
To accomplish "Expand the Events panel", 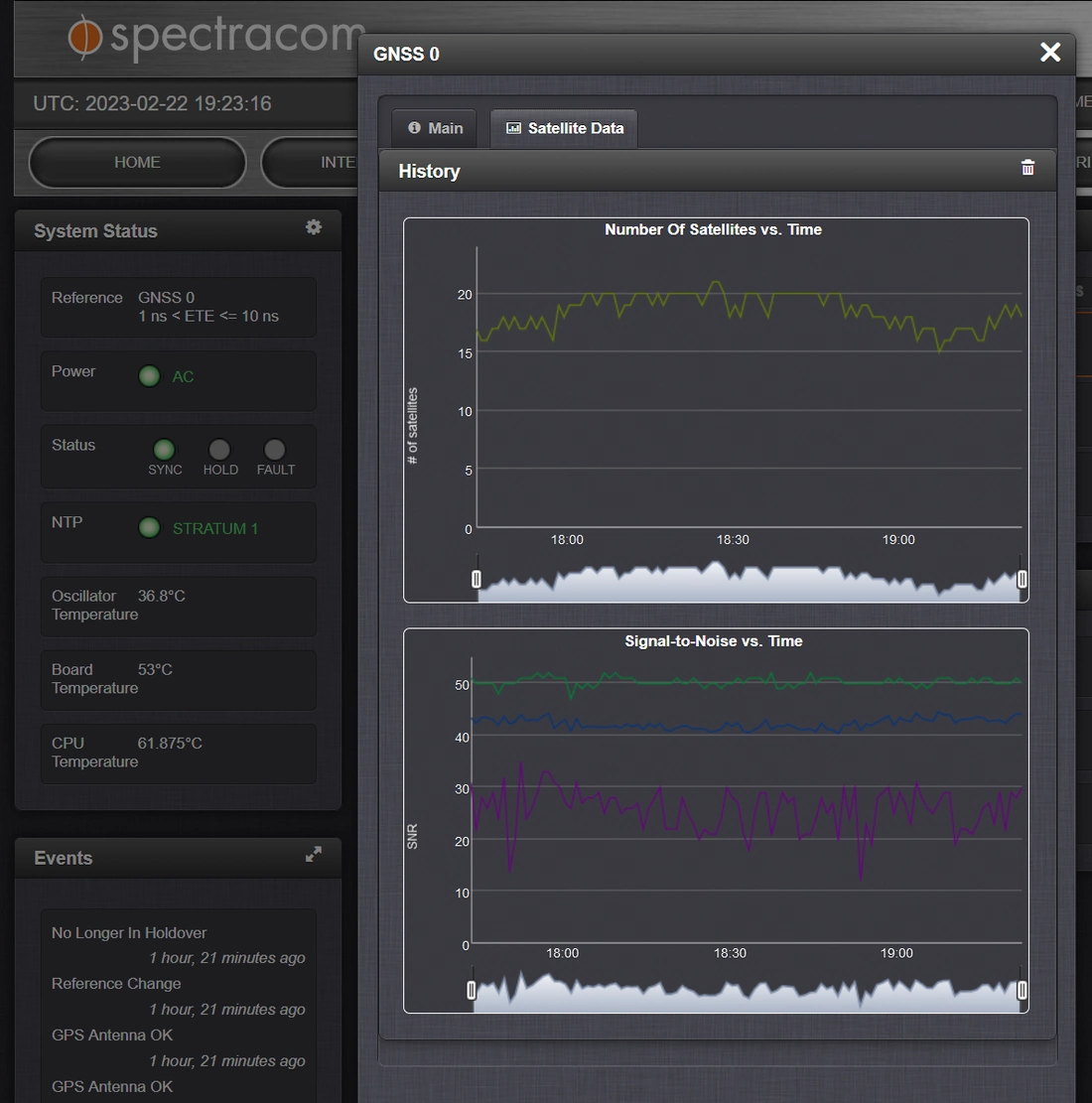I will pyautogui.click(x=313, y=854).
